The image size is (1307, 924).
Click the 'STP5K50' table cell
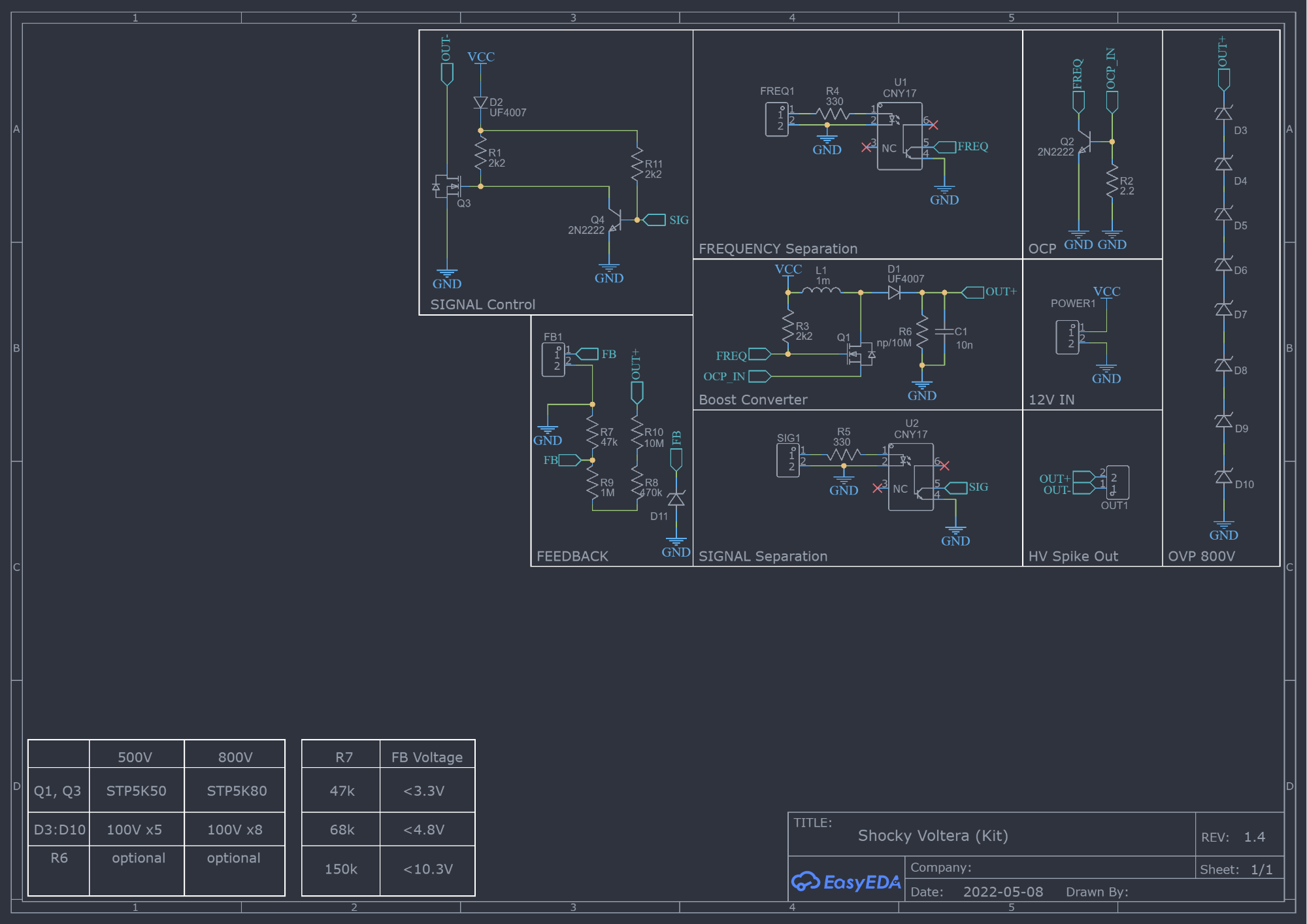136,791
